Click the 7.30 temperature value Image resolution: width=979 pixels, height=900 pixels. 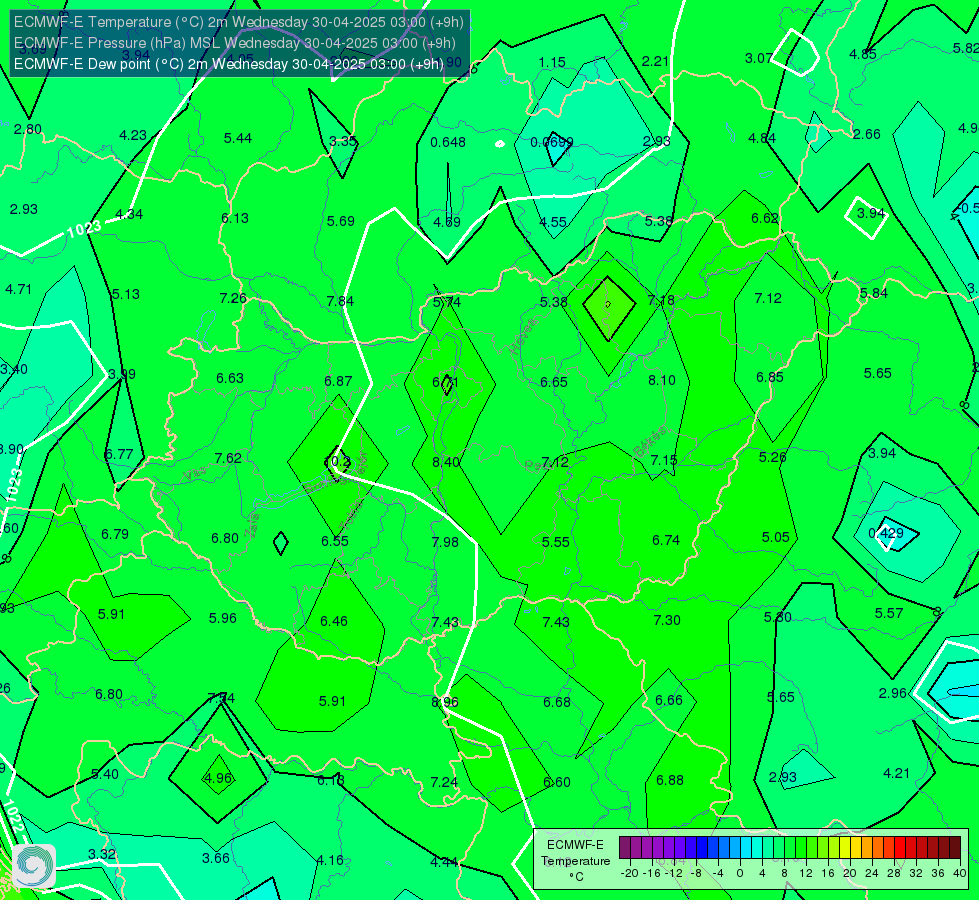pyautogui.click(x=667, y=620)
